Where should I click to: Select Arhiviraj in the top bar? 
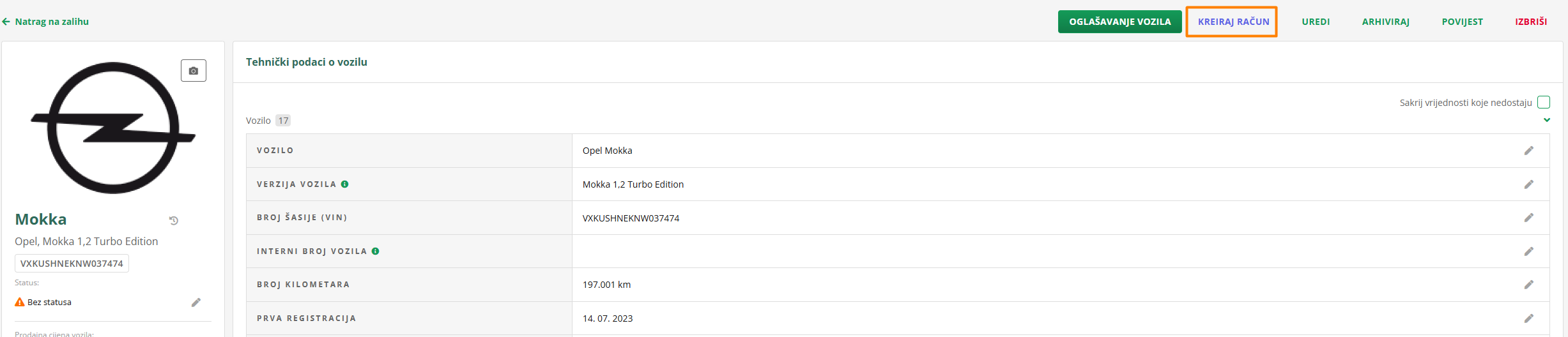[1385, 22]
